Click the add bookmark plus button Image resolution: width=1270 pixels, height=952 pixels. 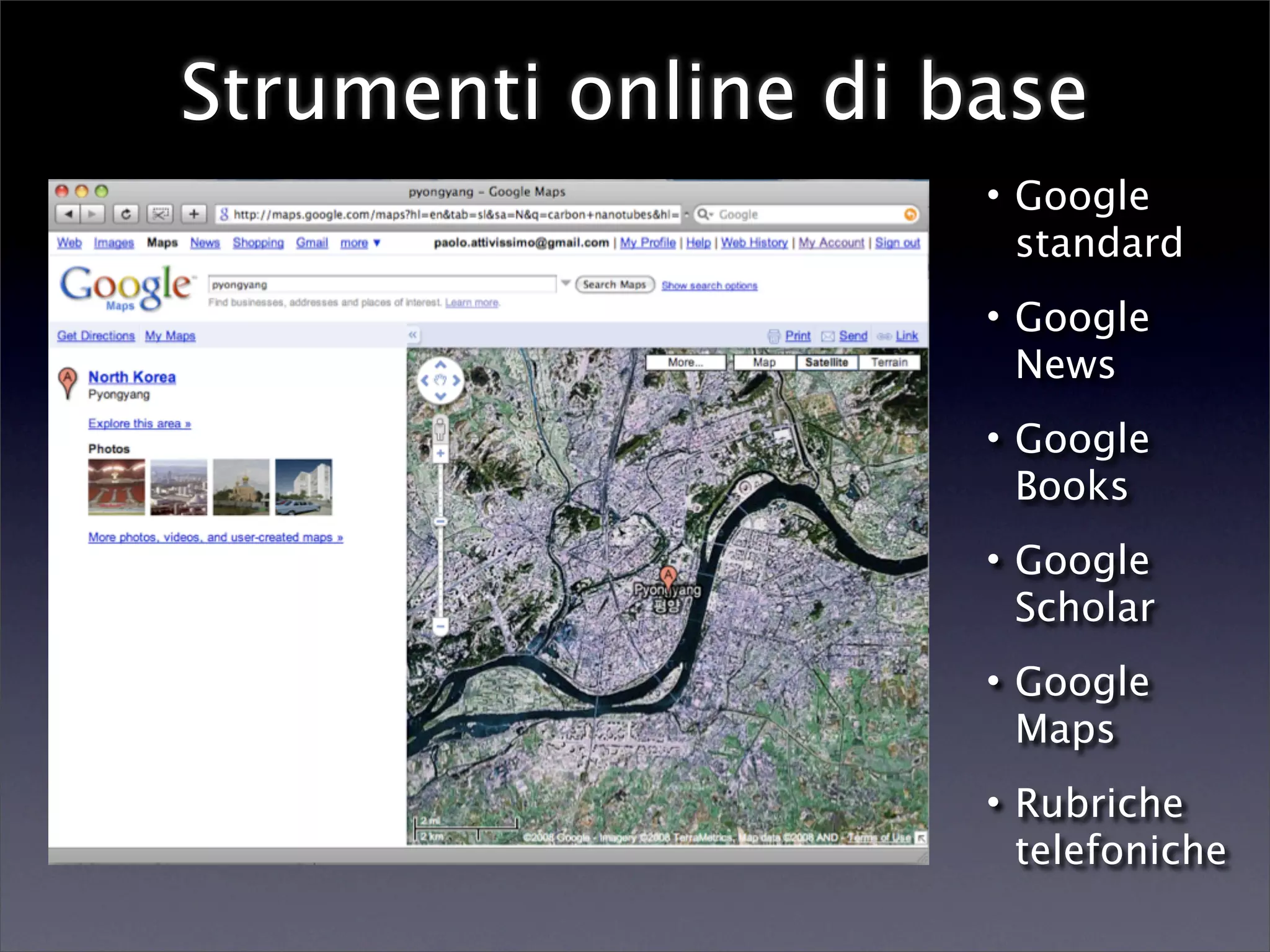(193, 214)
